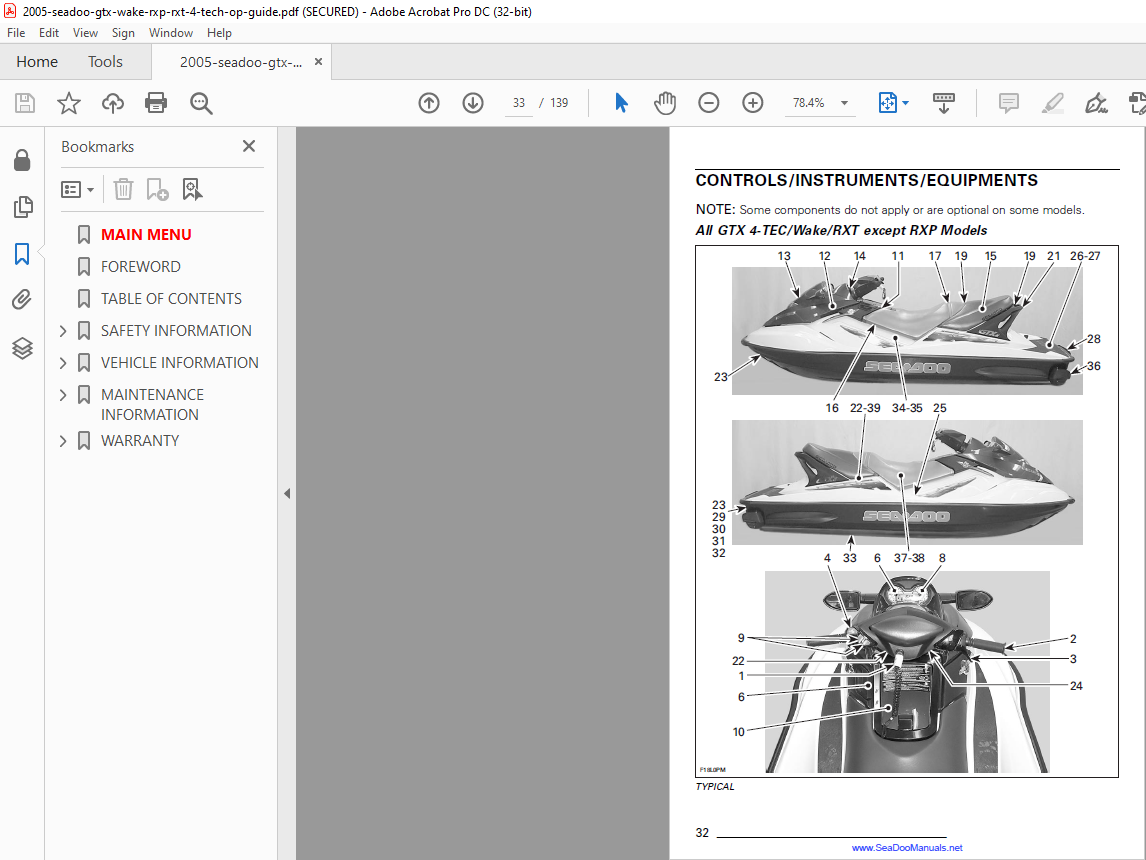Jump to SAFETY INFORMATION bookmark
Image resolution: width=1146 pixels, height=860 pixels.
click(176, 331)
